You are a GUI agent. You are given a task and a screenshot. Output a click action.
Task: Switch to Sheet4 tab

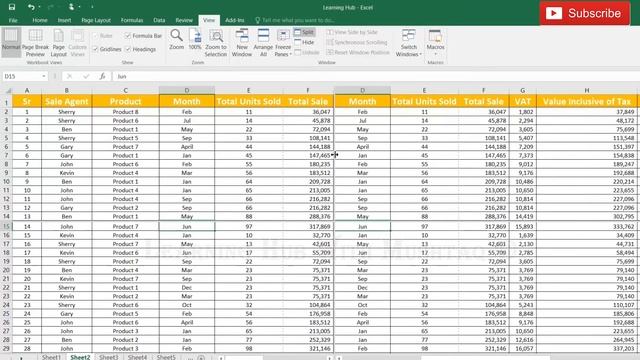point(137,357)
